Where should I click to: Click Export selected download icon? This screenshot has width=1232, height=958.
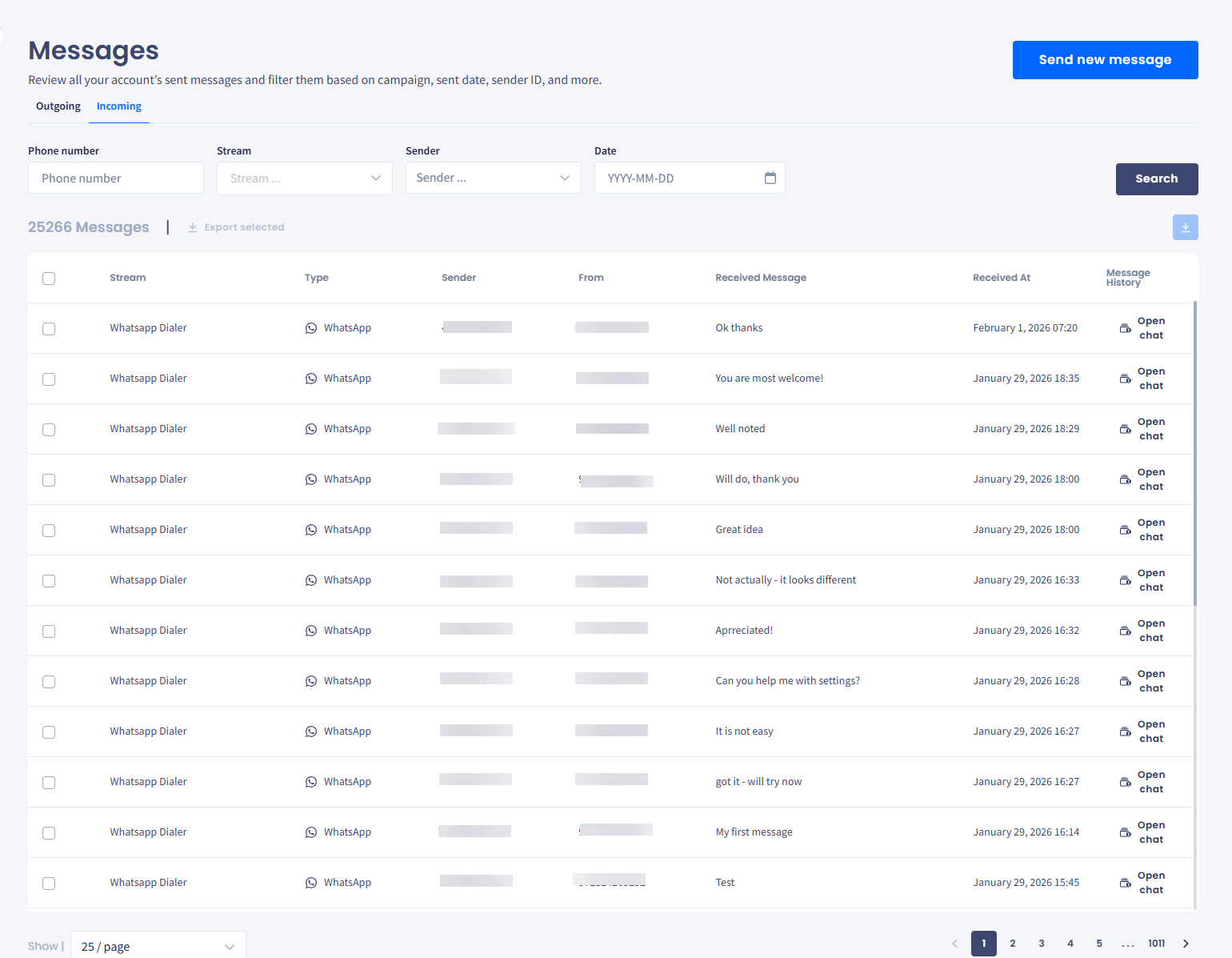[193, 227]
